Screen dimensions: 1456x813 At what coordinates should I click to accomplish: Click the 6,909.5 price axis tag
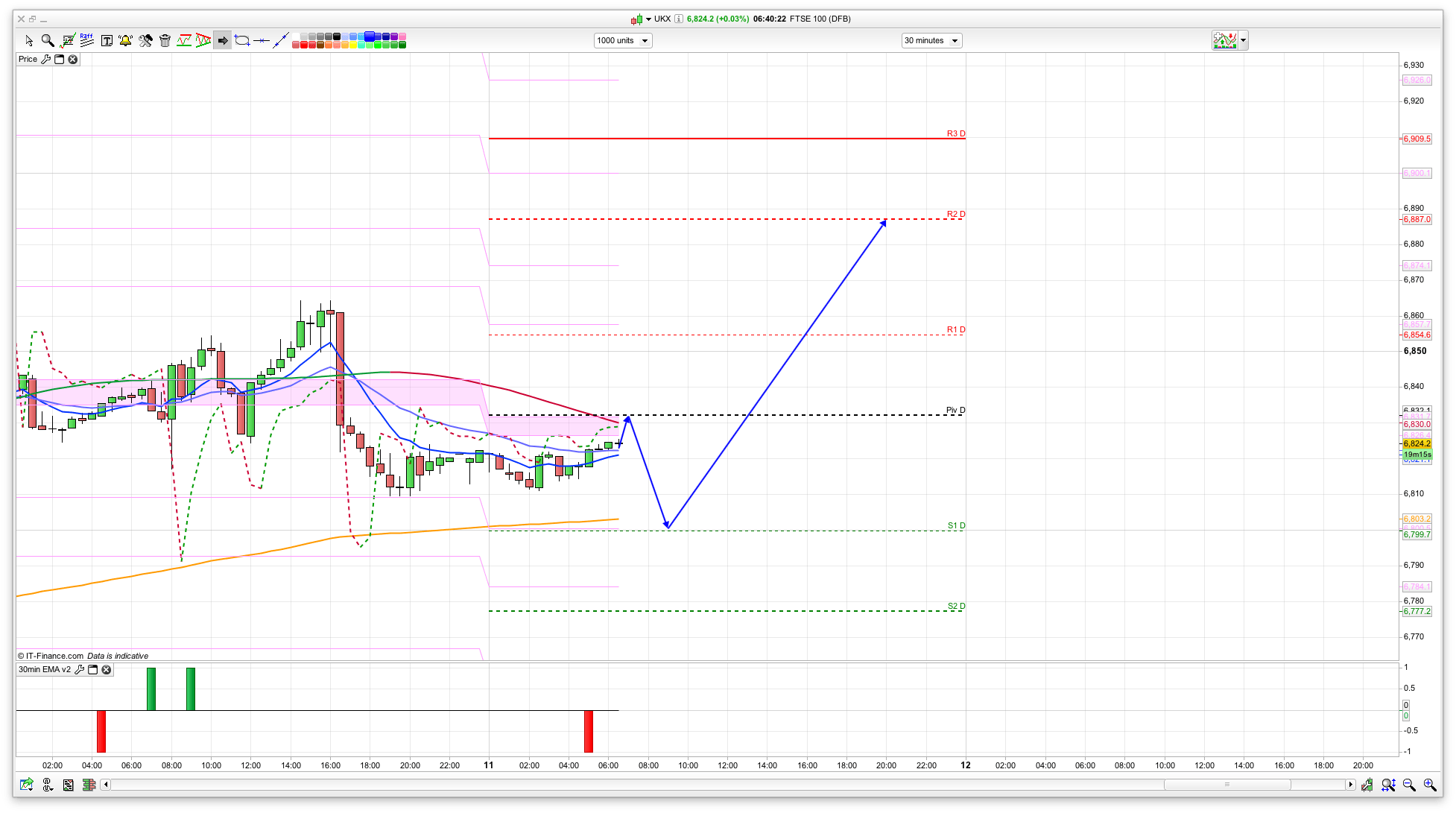point(1417,139)
